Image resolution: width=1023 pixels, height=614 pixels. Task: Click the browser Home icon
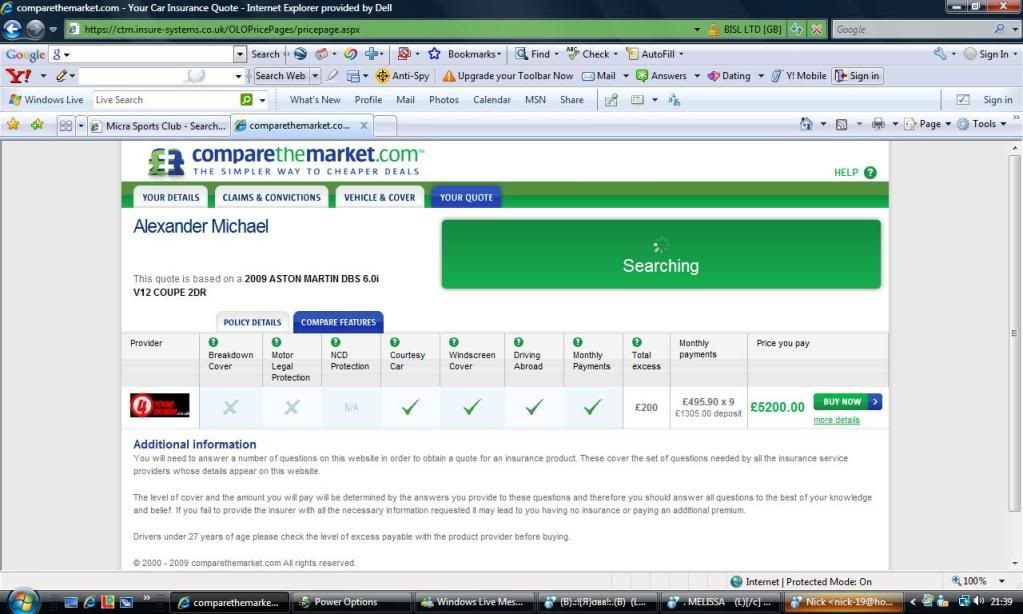point(807,124)
